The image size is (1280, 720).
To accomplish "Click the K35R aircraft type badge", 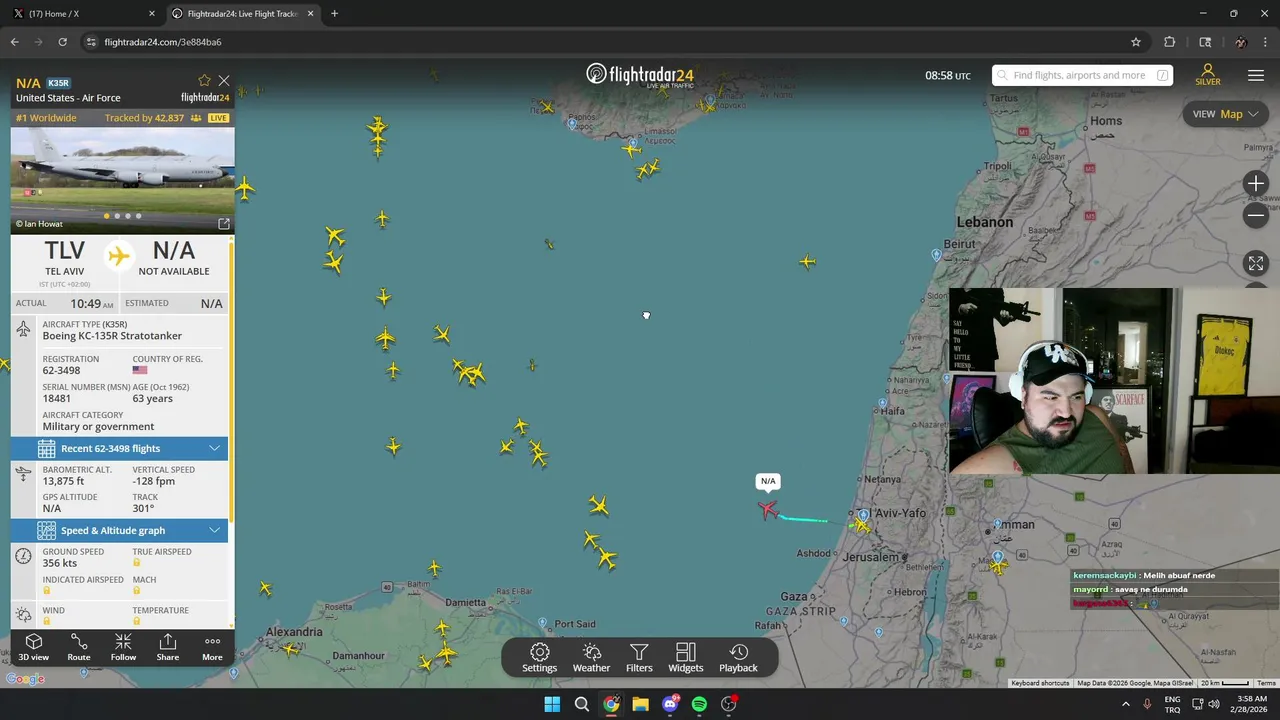I will click(x=58, y=83).
